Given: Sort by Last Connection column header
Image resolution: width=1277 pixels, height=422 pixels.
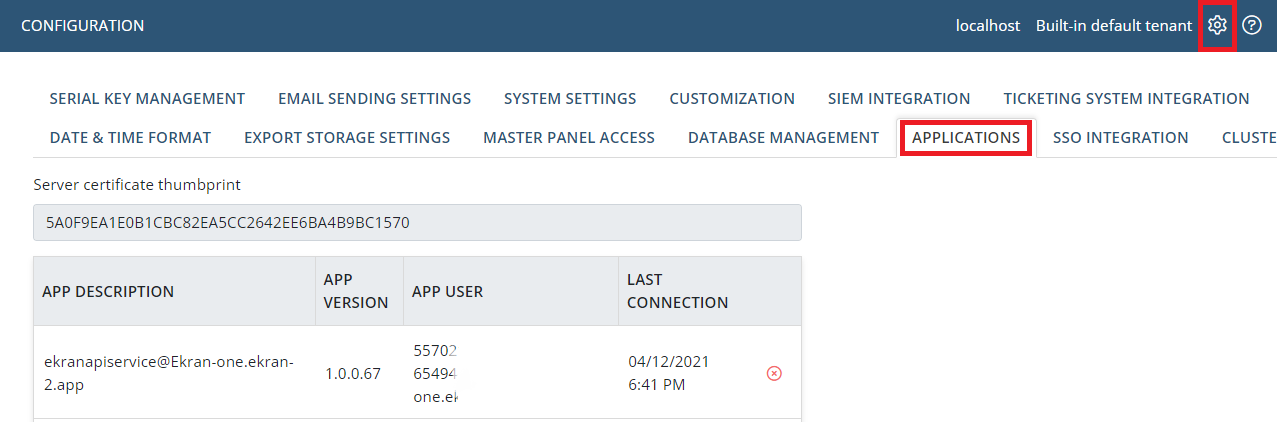Looking at the screenshot, I should (677, 291).
